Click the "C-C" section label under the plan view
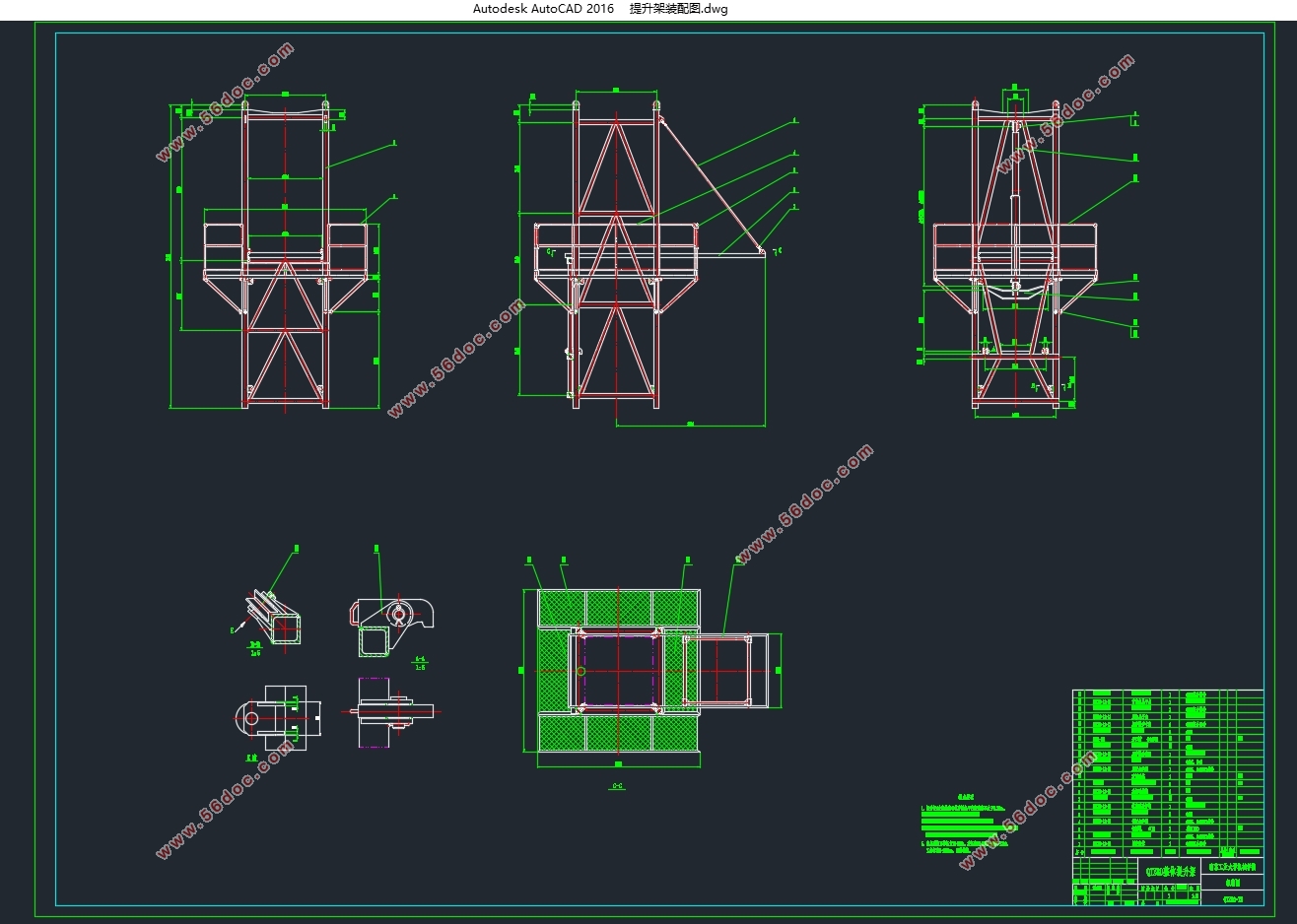This screenshot has height=924, width=1297. (x=618, y=785)
